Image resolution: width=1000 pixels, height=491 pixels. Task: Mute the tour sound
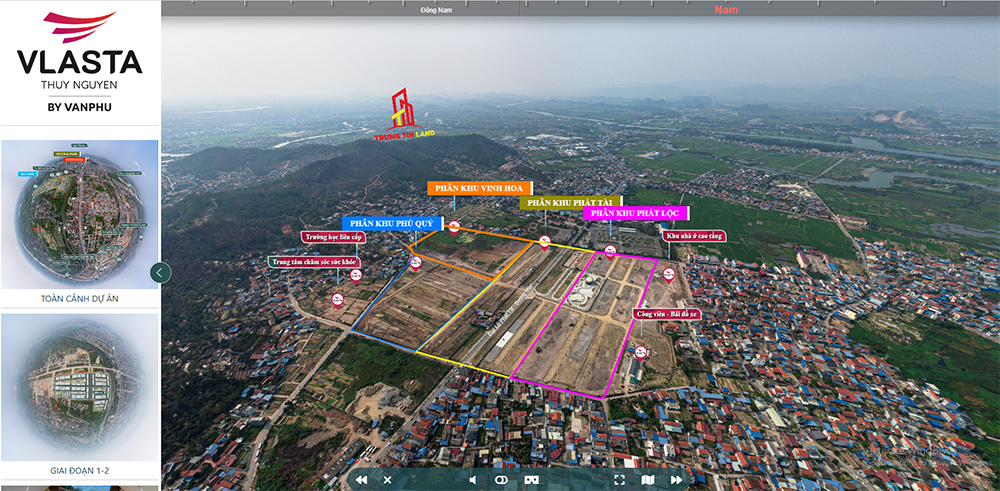473,480
